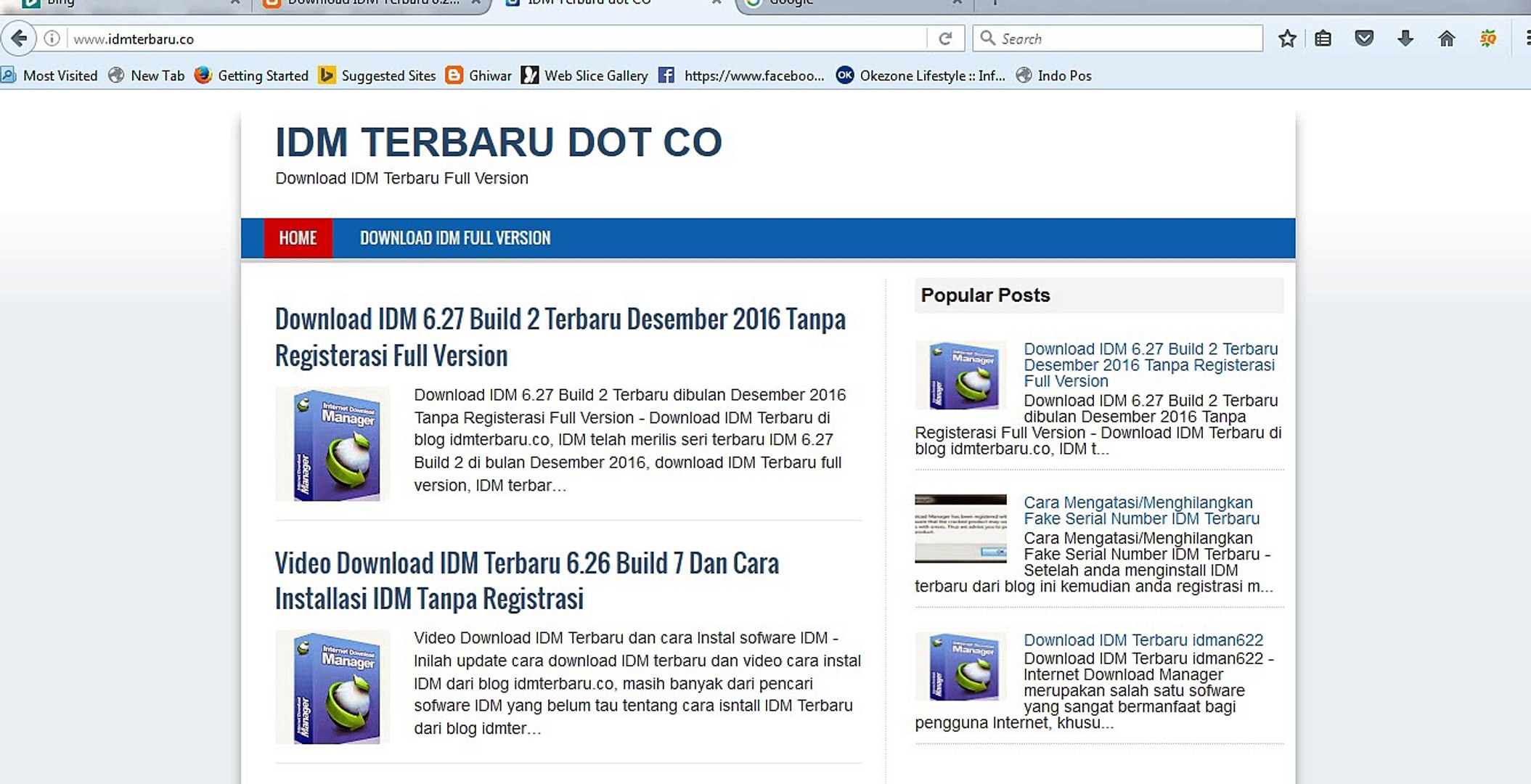1531x784 pixels.
Task: Go to Firefox Home icon
Action: tap(1446, 38)
